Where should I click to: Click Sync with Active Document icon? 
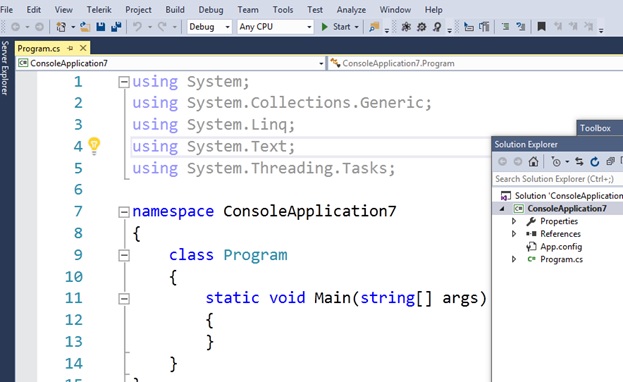tap(579, 161)
